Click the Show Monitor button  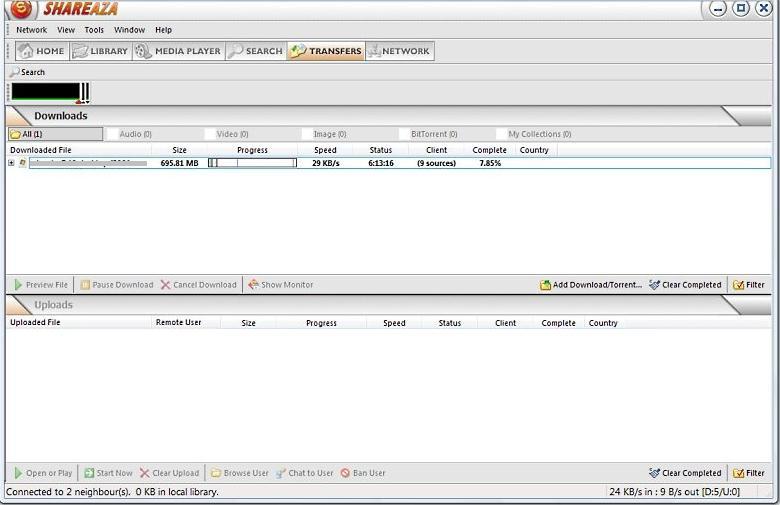click(281, 285)
